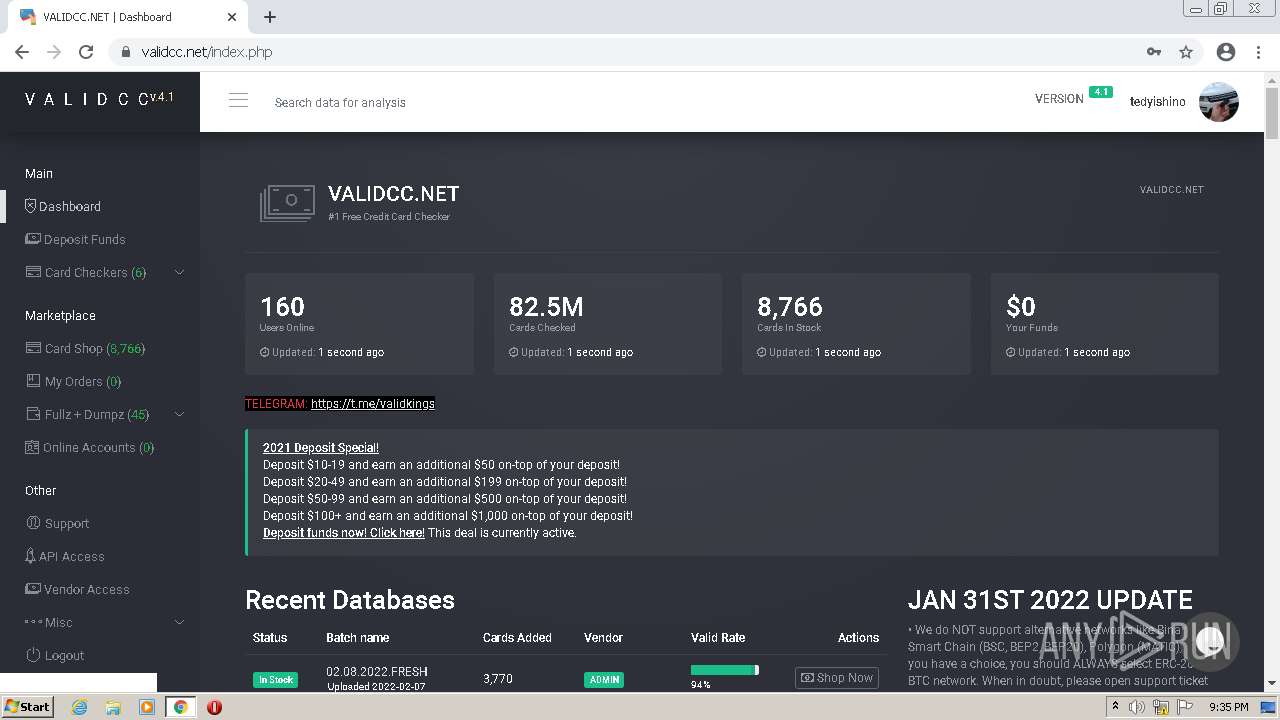Image resolution: width=1280 pixels, height=720 pixels.
Task: Click the red stop-sign icon on taskbar
Action: pos(214,707)
